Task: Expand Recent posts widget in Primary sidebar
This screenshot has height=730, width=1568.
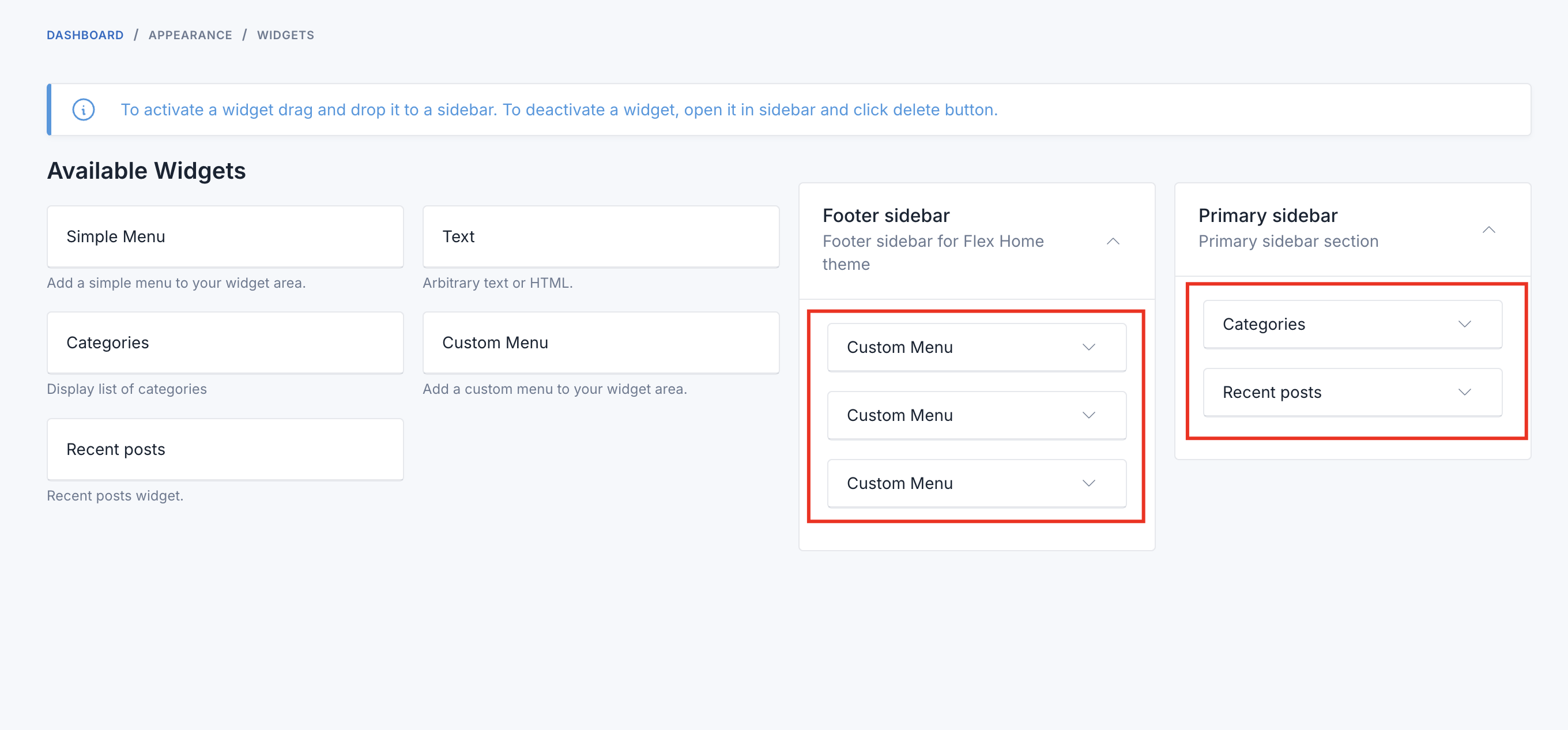Action: (x=1464, y=392)
